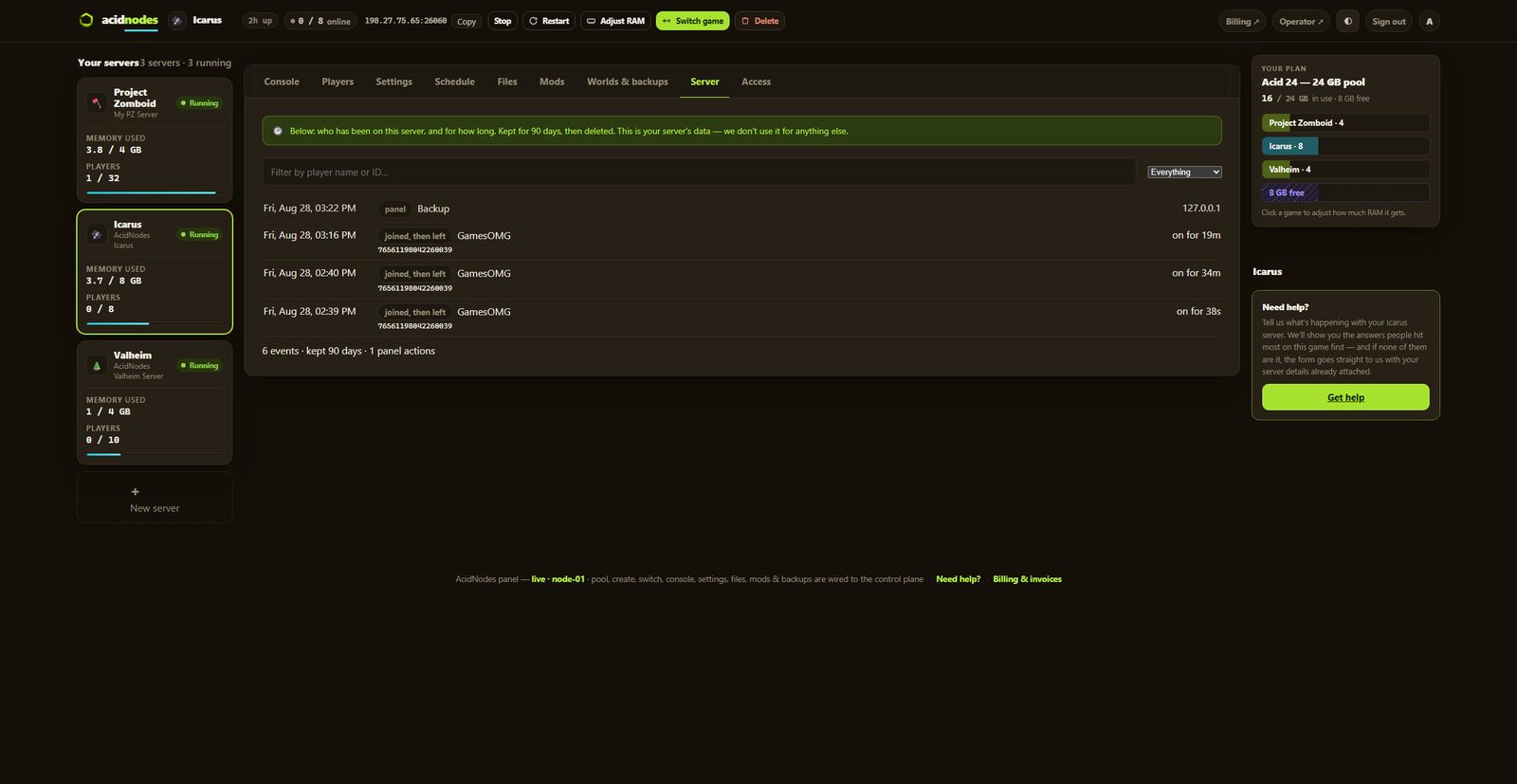Click the Icarus game icon in header
The height and width of the screenshot is (784, 1517).
tap(177, 21)
